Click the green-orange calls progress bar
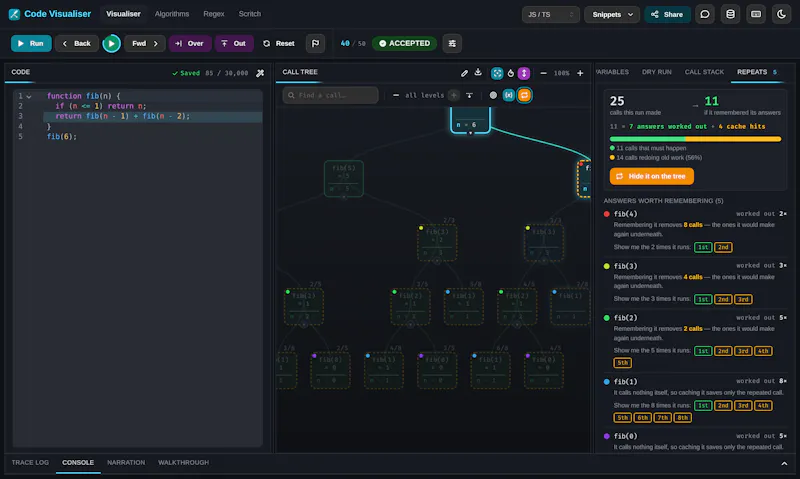Image resolution: width=800 pixels, height=479 pixels. pos(695,139)
